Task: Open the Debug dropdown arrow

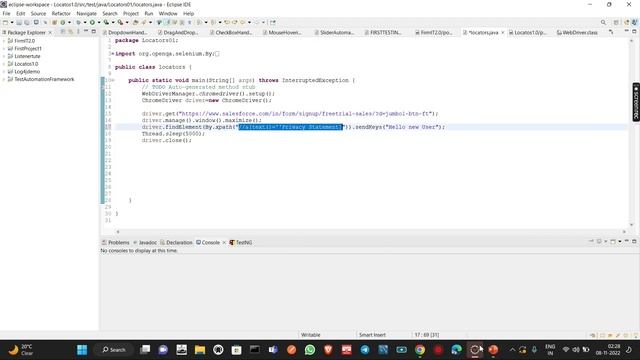Action: coord(84,22)
